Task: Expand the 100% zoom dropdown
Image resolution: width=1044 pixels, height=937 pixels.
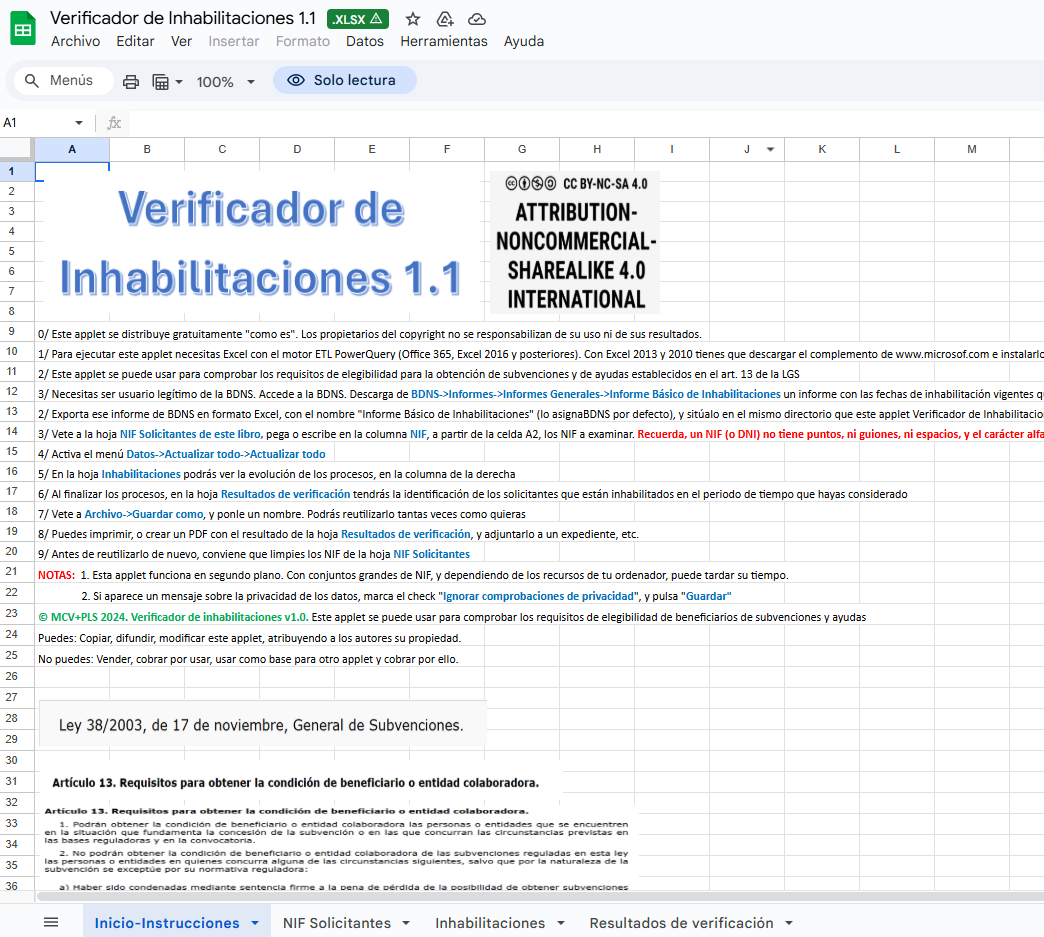Action: click(226, 82)
